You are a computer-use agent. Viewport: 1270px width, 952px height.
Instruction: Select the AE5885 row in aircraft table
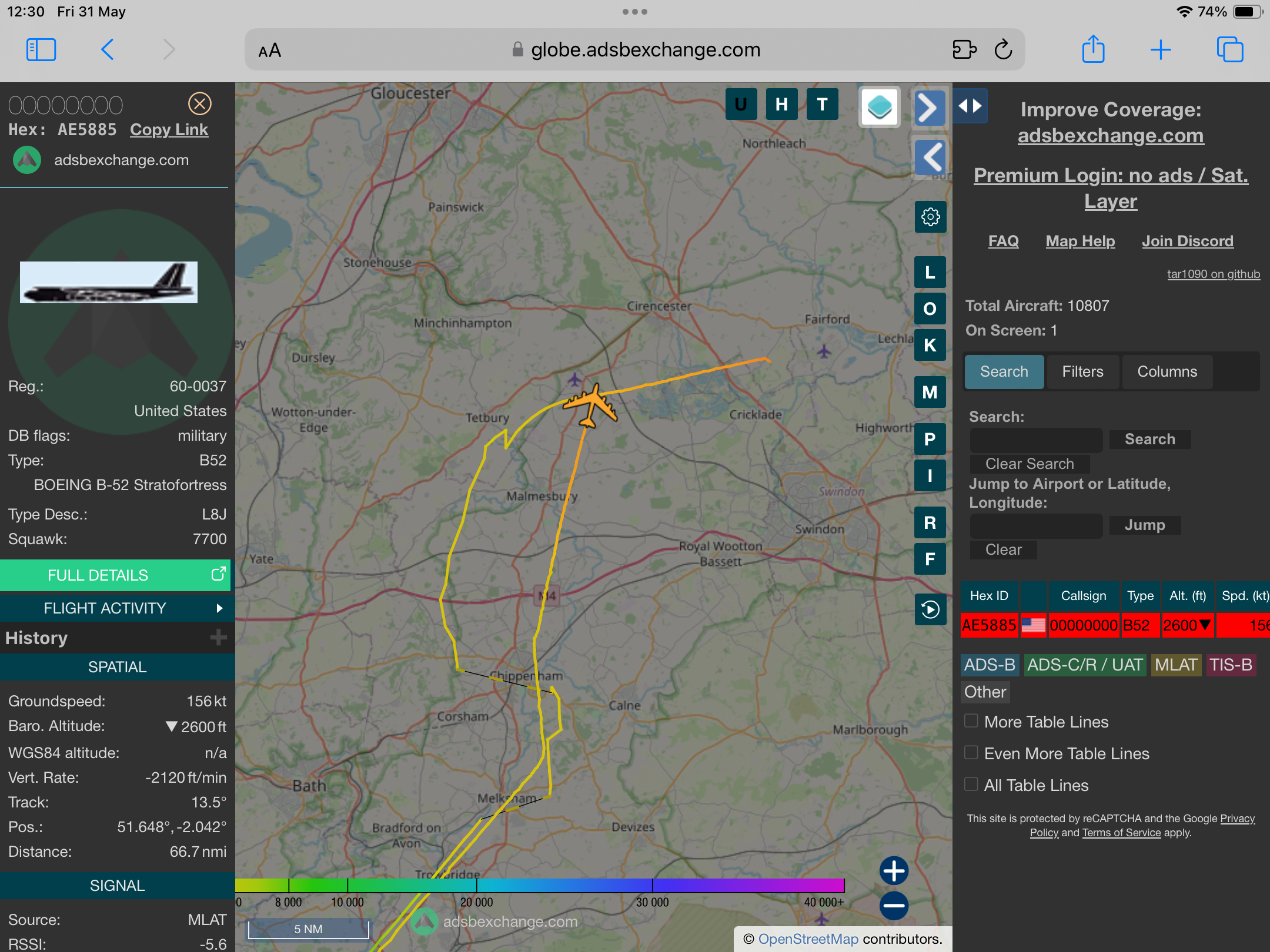click(x=1115, y=625)
